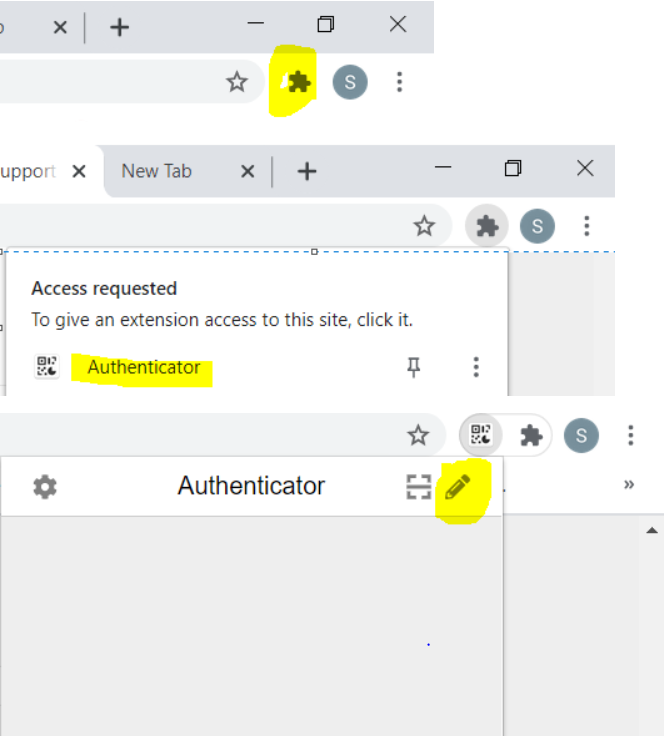Image resolution: width=670 pixels, height=750 pixels.
Task: Click the Scan QR Code icon in Authenticator
Action: point(418,487)
